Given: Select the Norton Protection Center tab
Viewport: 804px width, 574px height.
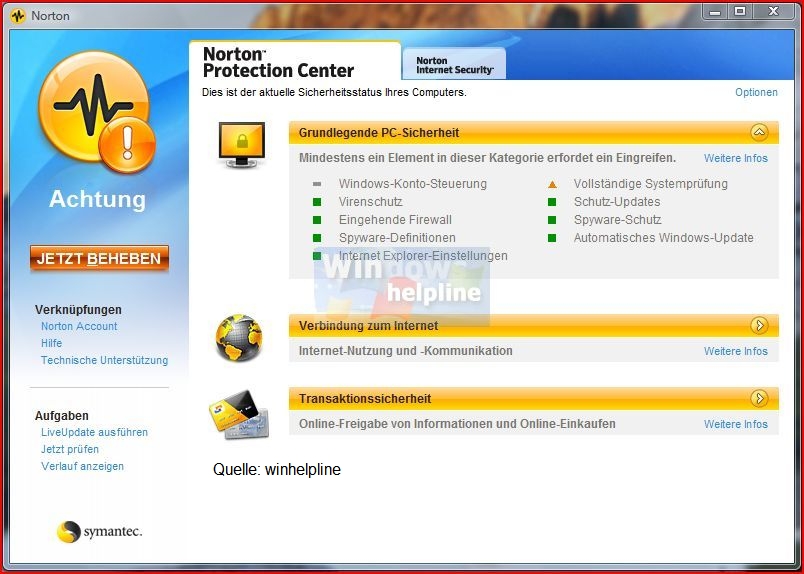Looking at the screenshot, I should point(295,62).
